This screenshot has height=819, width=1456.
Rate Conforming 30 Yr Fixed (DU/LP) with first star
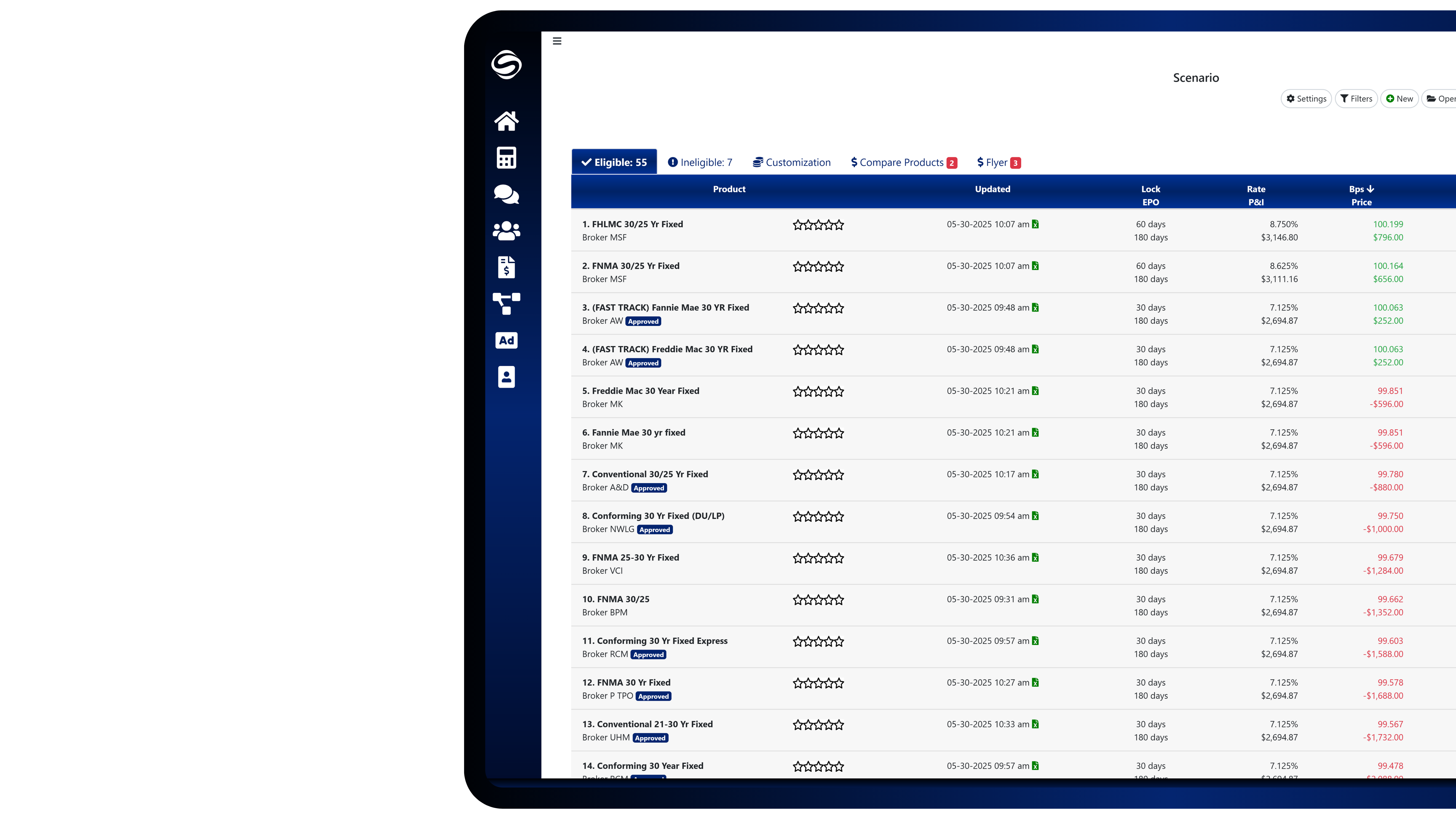pyautogui.click(x=798, y=516)
